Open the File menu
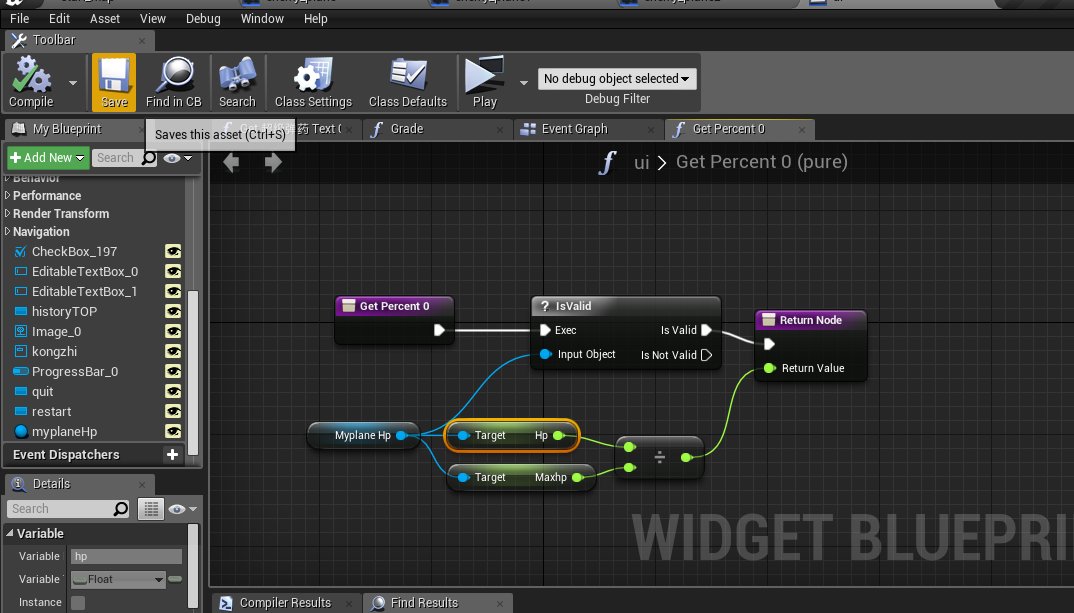 coord(19,18)
